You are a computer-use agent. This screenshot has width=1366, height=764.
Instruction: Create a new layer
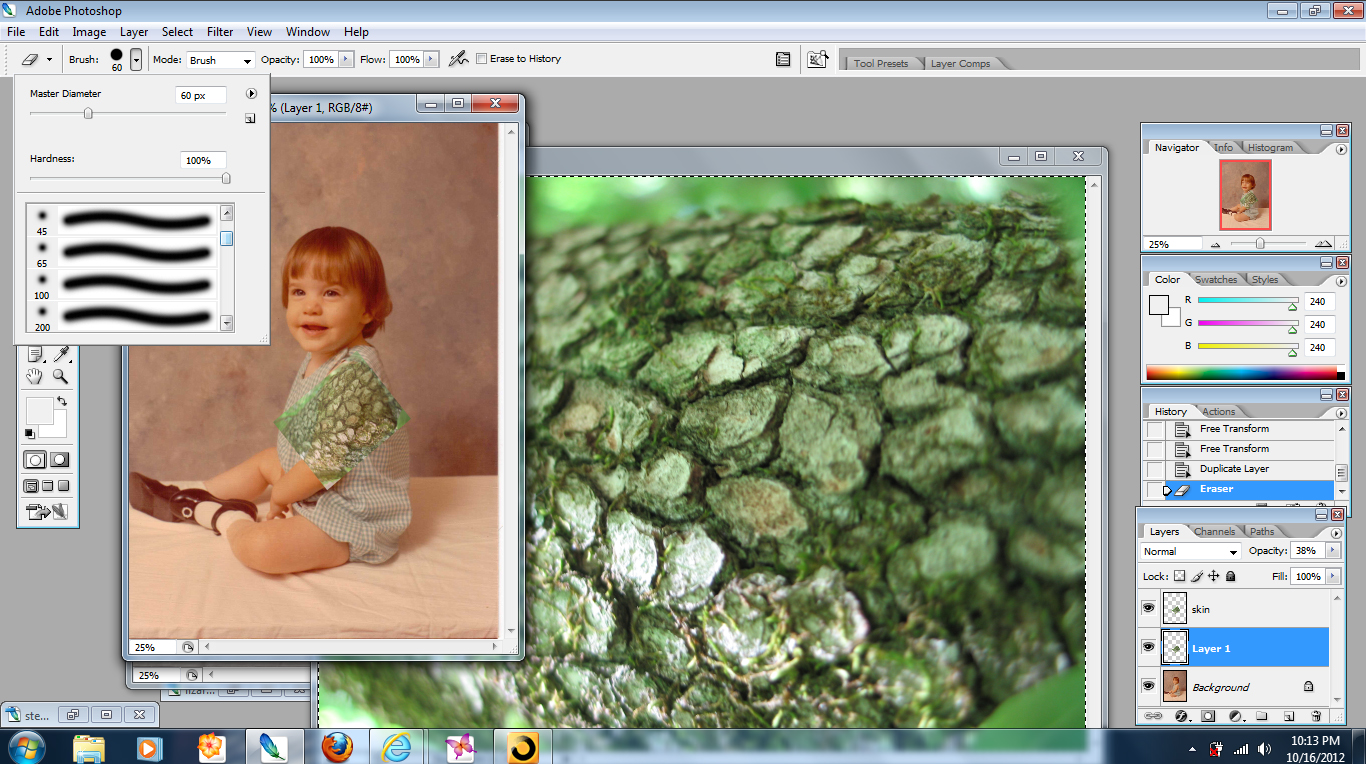click(1289, 716)
